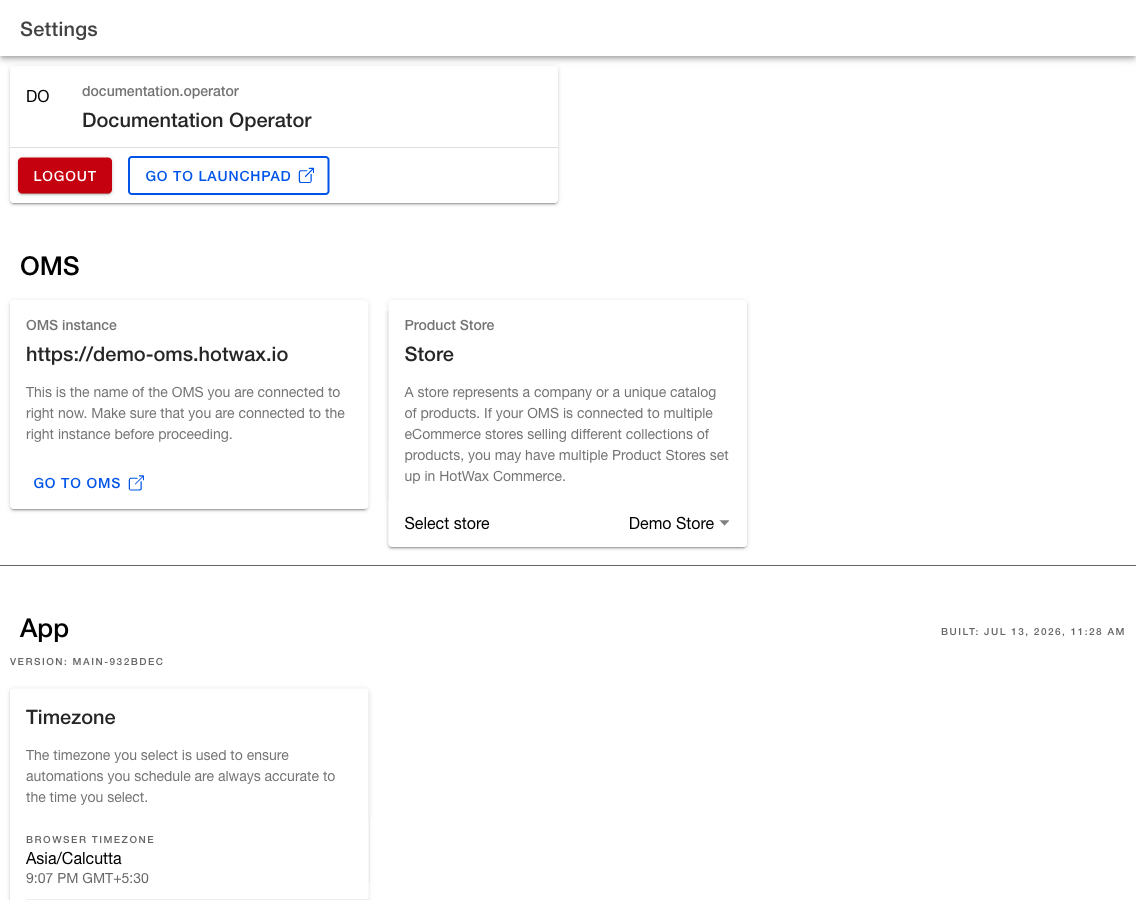Screen dimensions: 1136x900
Task: Click the Store card heading
Action: (x=429, y=354)
